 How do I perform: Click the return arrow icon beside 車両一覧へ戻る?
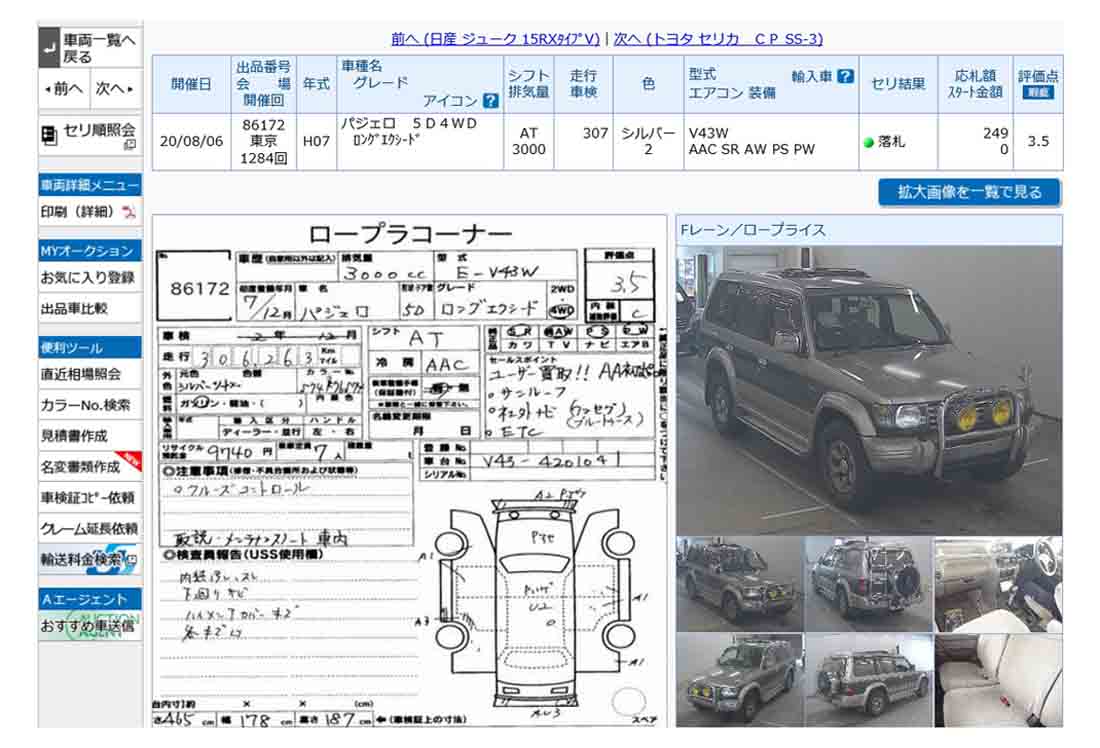pos(49,48)
